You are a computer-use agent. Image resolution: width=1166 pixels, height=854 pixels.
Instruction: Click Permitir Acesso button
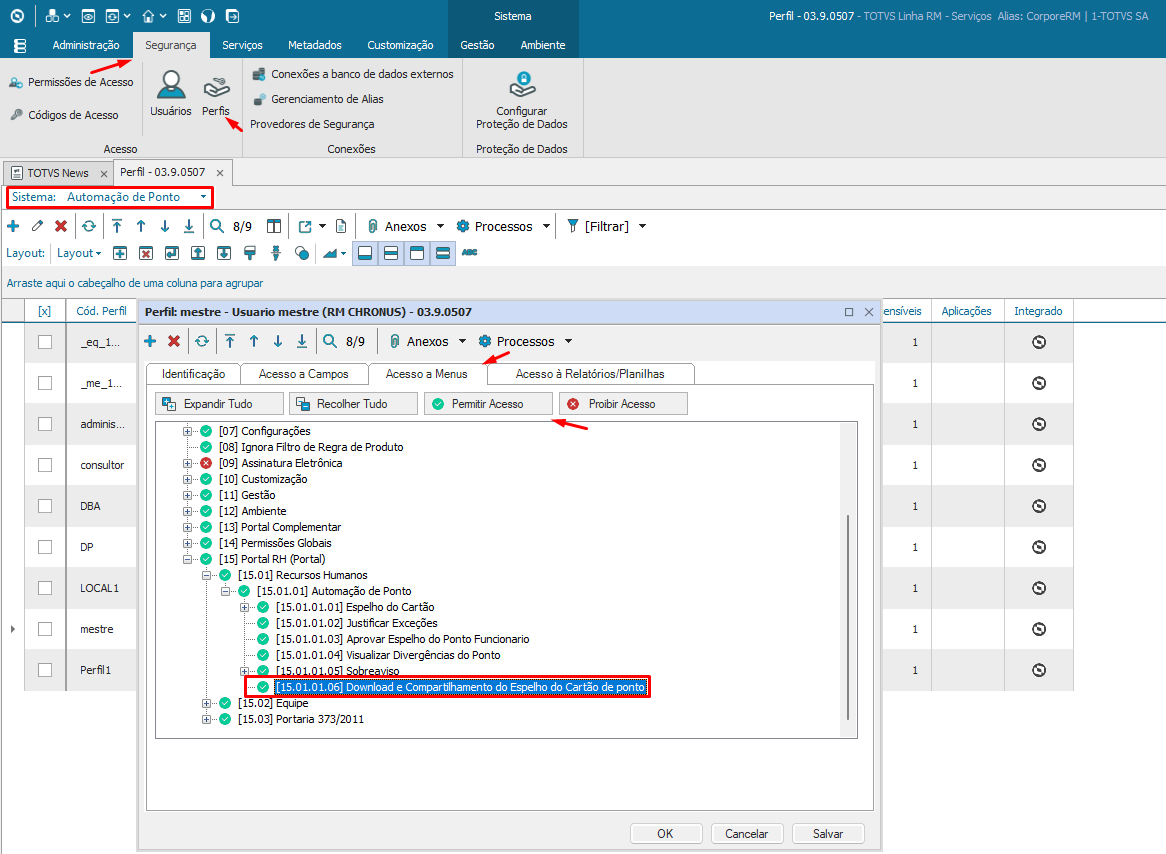click(489, 404)
